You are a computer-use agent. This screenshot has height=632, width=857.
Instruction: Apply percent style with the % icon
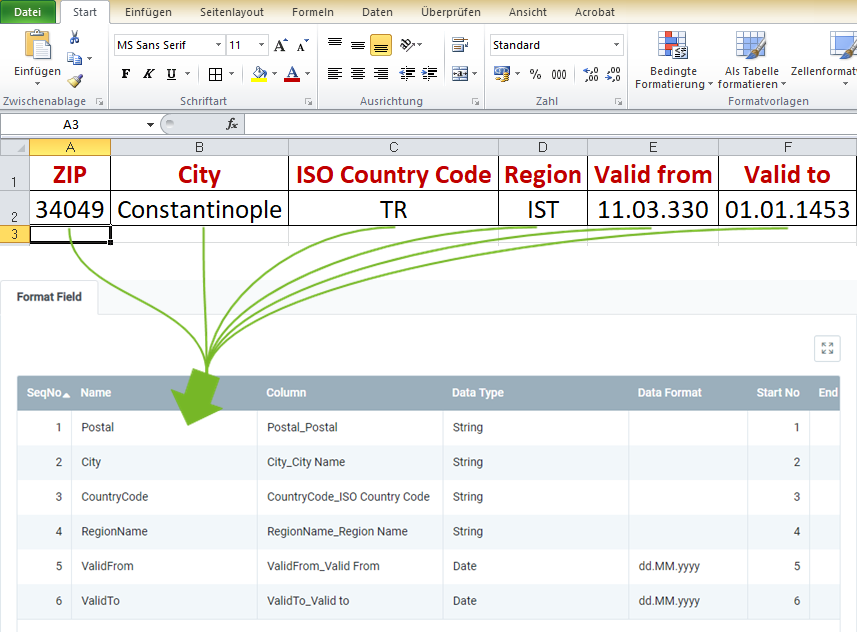coord(535,74)
